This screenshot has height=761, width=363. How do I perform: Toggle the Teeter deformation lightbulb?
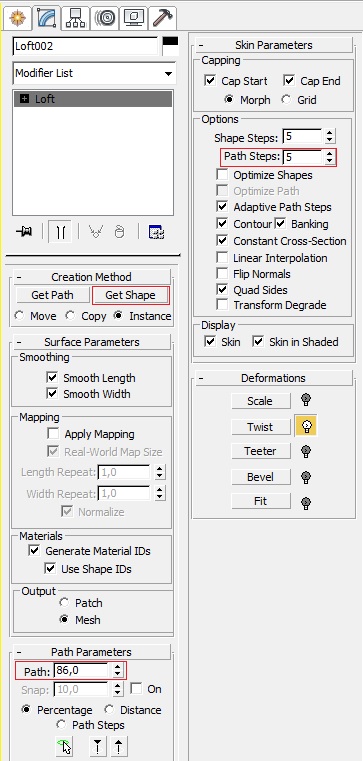[306, 451]
